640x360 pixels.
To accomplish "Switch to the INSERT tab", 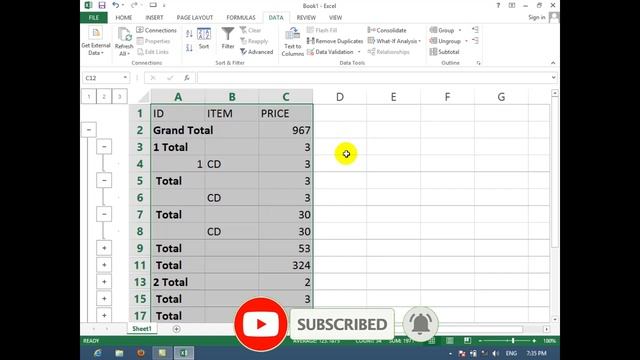I will pyautogui.click(x=154, y=18).
